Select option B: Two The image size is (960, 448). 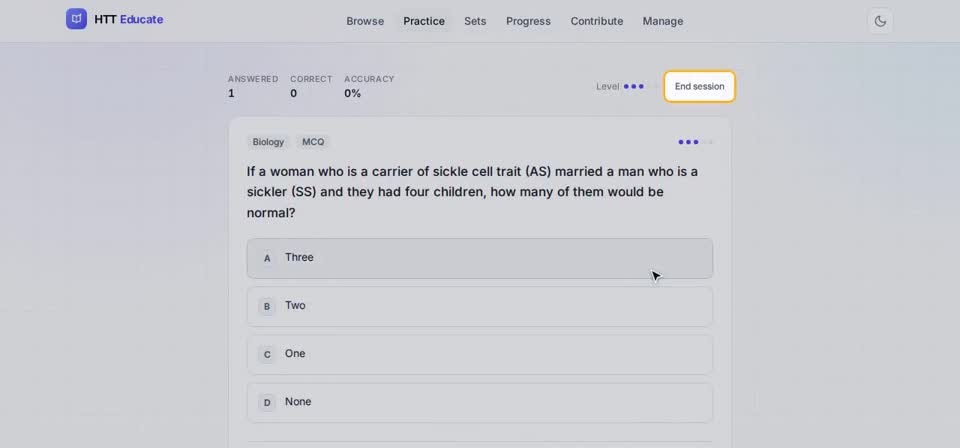pos(479,306)
